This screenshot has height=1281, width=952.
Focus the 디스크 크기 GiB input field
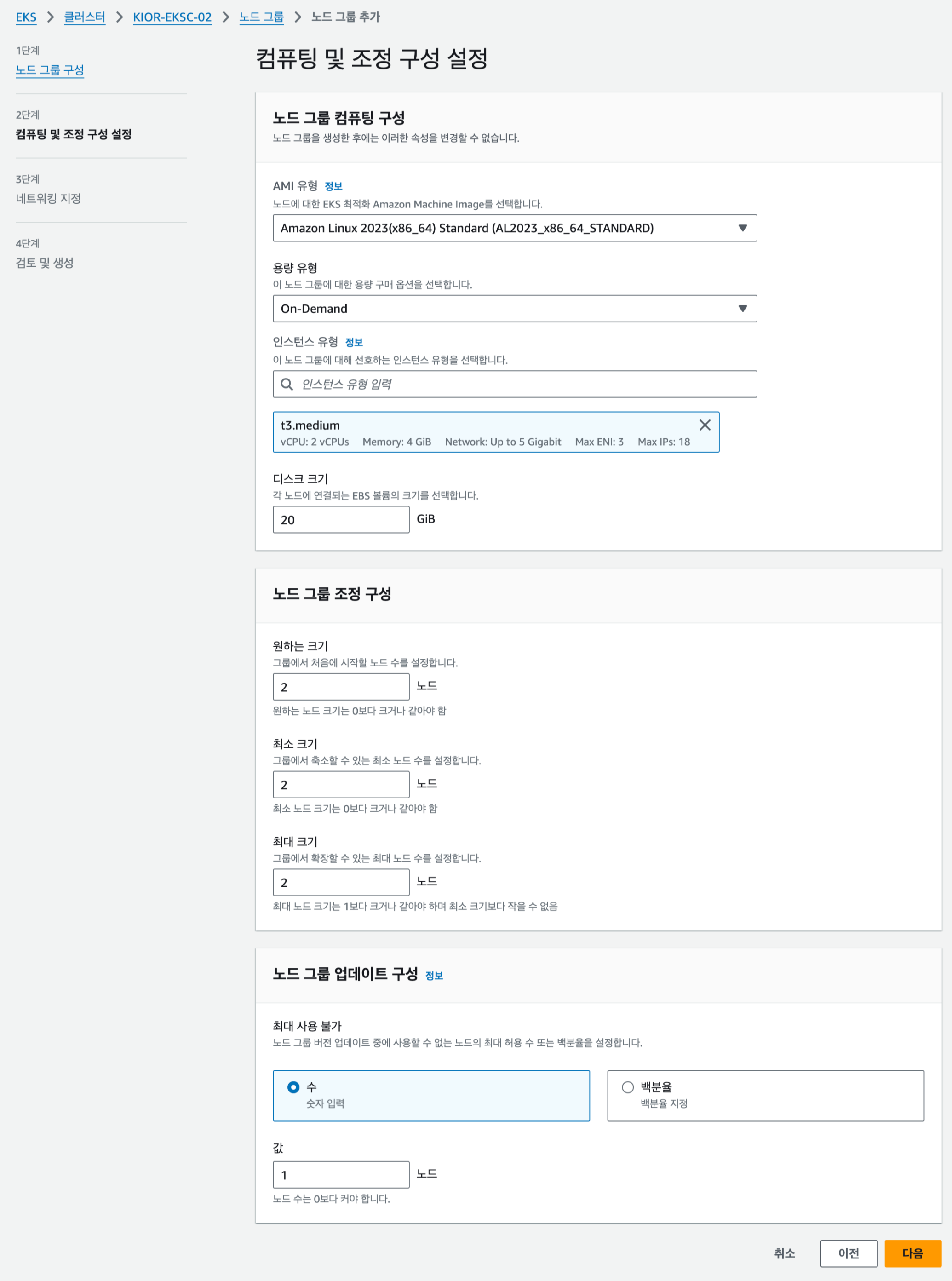pos(341,520)
